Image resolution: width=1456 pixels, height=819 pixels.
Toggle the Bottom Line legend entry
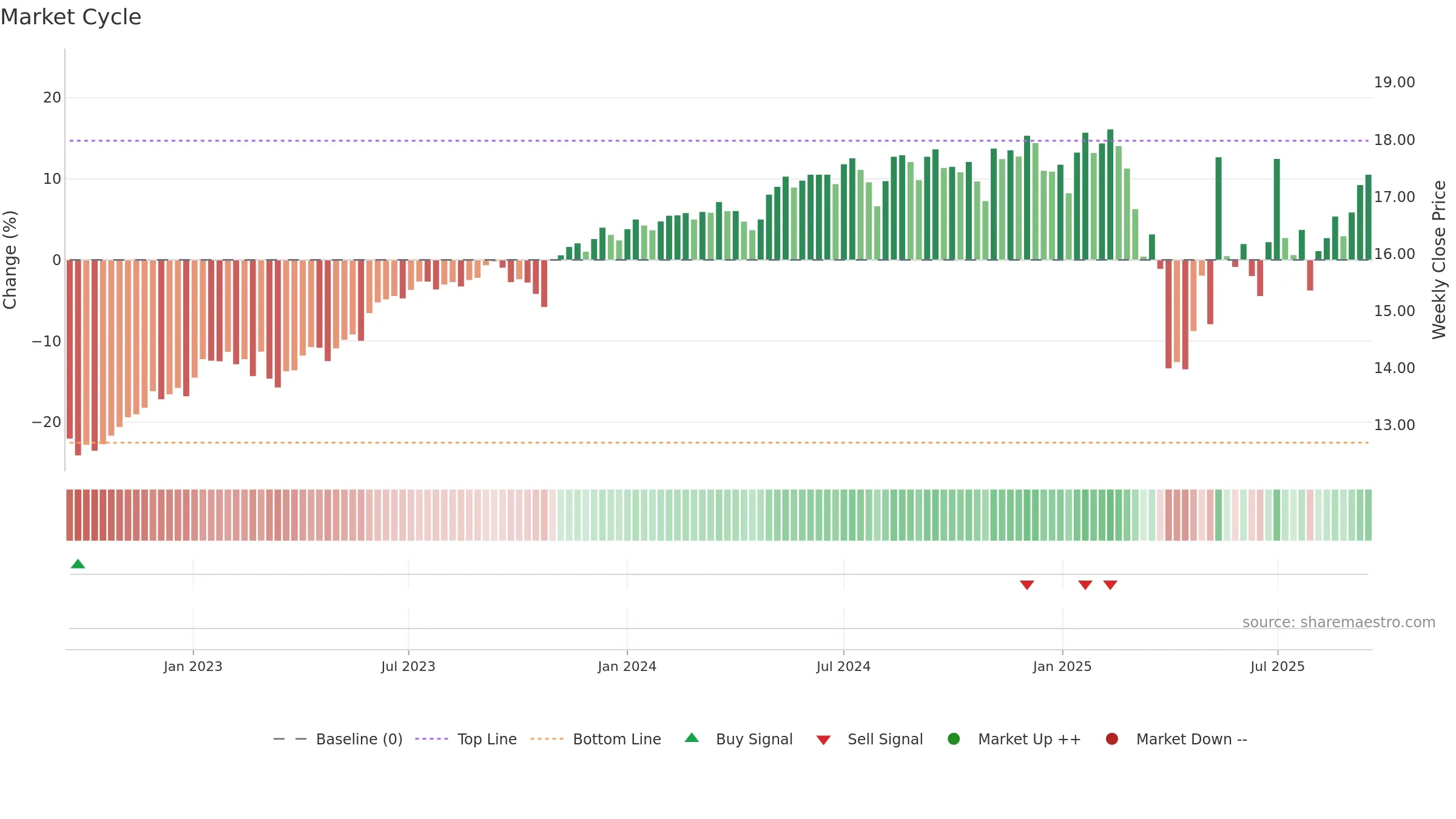click(x=596, y=739)
